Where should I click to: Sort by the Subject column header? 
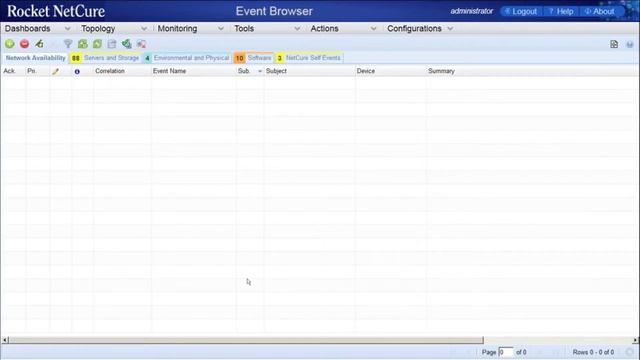click(x=276, y=71)
